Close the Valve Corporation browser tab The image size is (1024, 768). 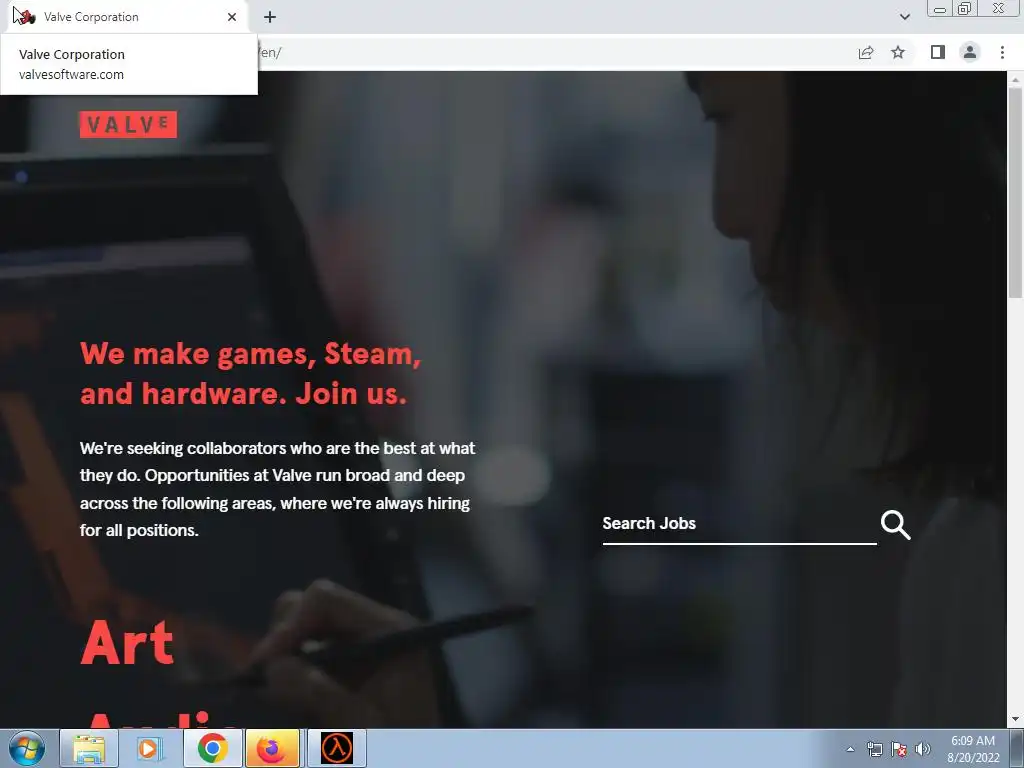tap(232, 17)
